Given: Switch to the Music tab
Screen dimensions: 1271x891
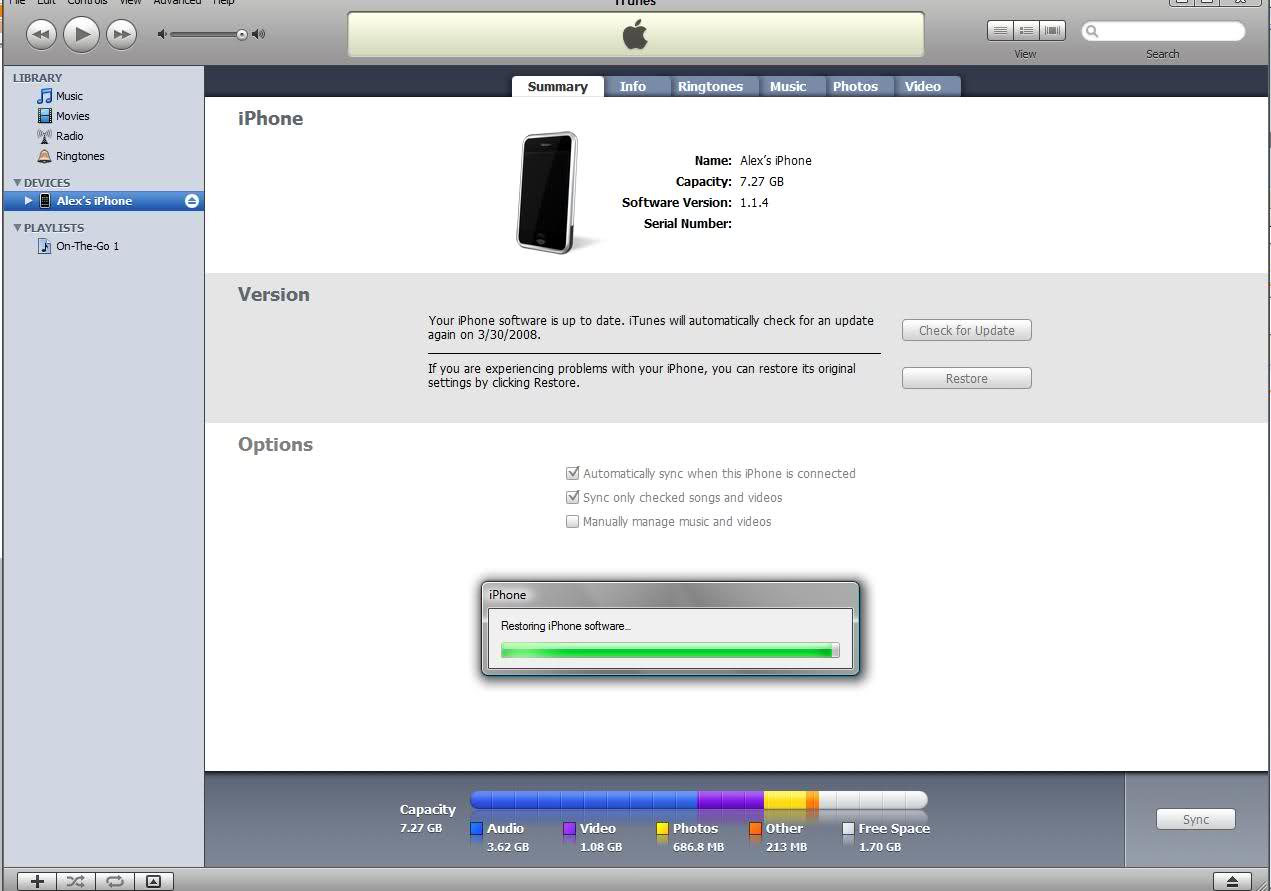Looking at the screenshot, I should (x=788, y=86).
